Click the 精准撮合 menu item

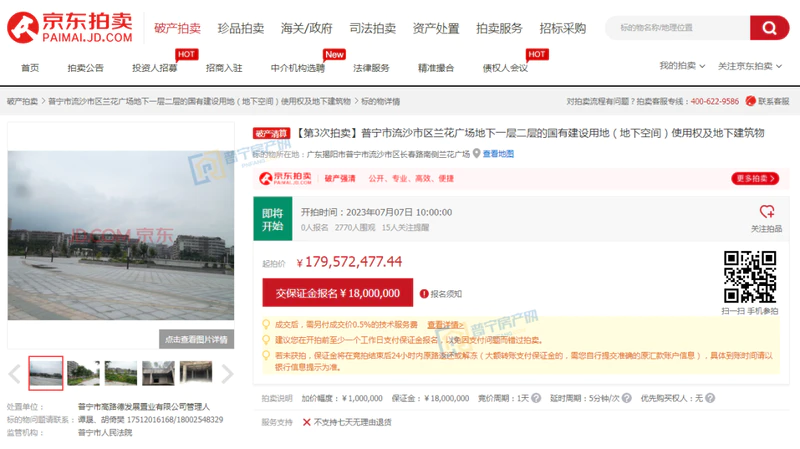pyautogui.click(x=436, y=68)
